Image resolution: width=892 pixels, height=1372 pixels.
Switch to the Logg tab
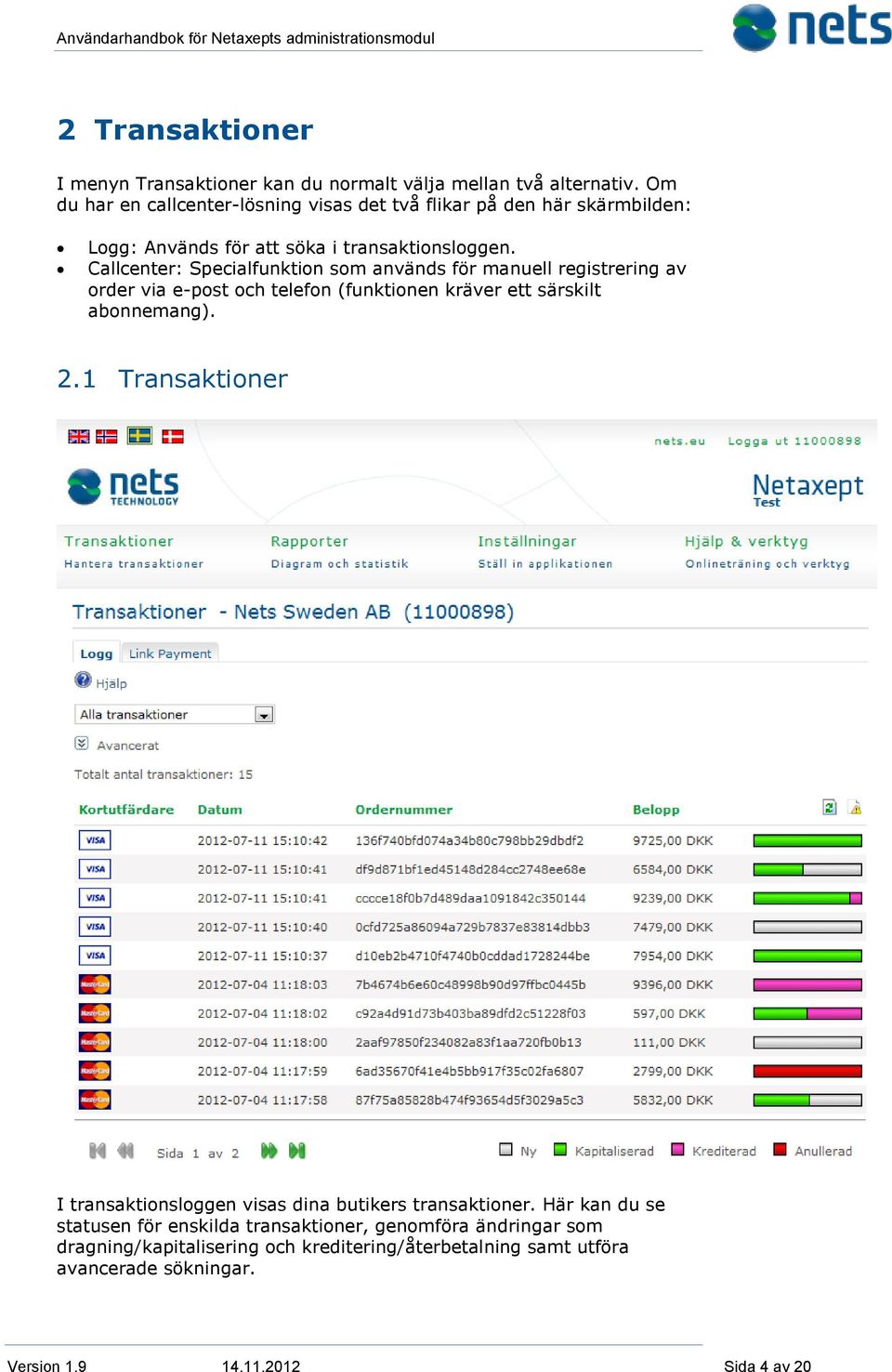(x=96, y=653)
